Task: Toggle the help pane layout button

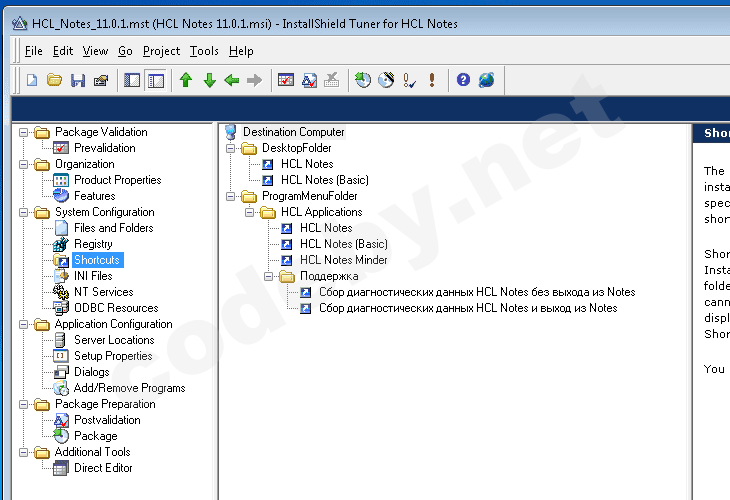Action: [155, 80]
